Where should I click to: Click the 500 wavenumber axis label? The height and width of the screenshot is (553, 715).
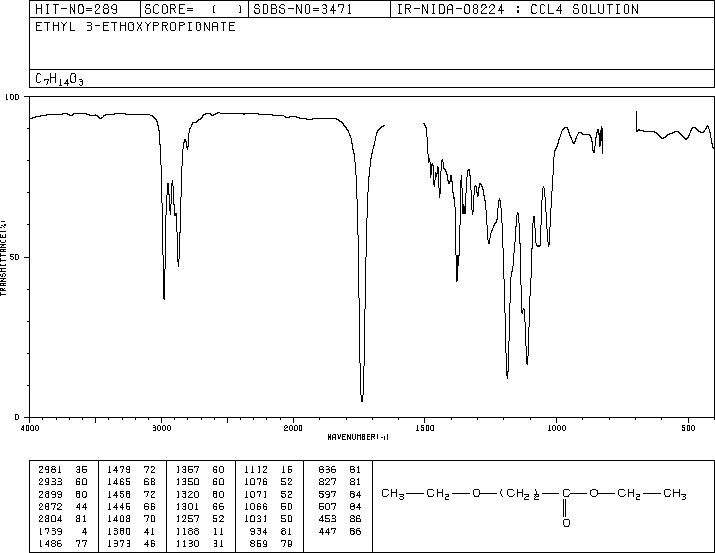pos(688,428)
